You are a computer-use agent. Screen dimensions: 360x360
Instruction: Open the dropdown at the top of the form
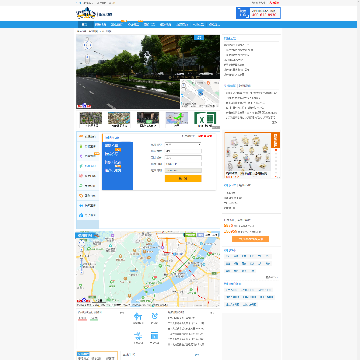click(x=183, y=145)
